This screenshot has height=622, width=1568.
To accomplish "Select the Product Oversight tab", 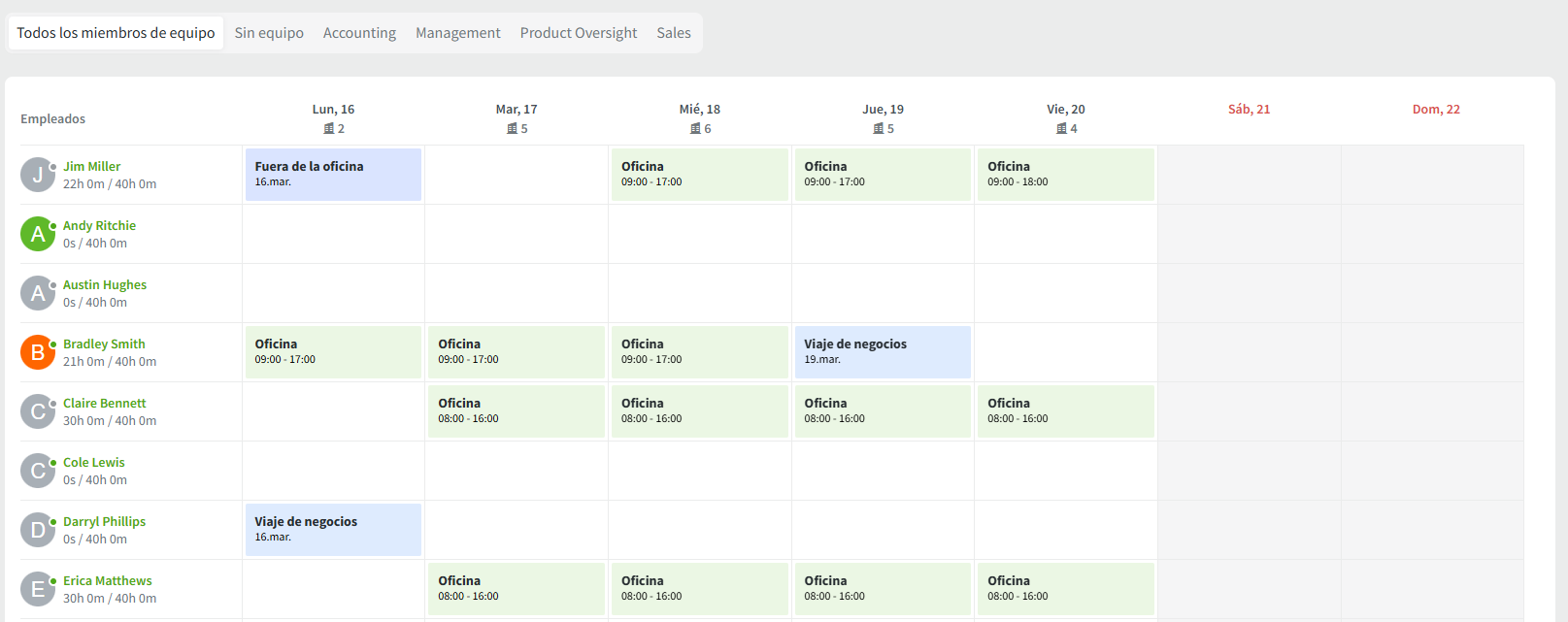I will (579, 33).
